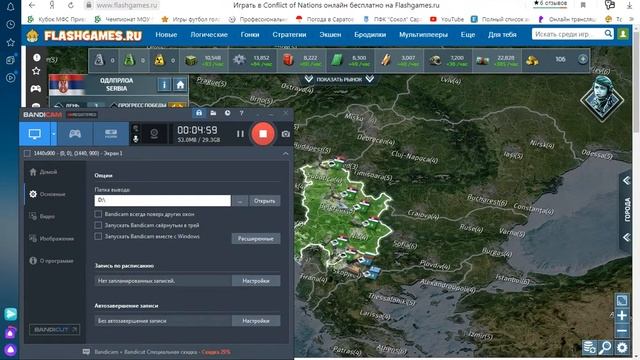This screenshot has width=640, height=360.
Task: Collapse the Bandicam settings panel chevron
Action: pyautogui.click(x=285, y=153)
